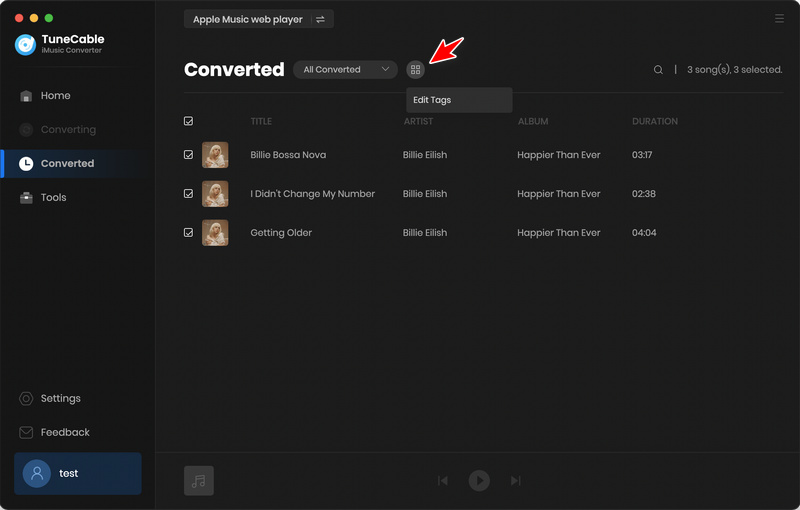Uncheck the Billie Bossa Nova checkbox

click(188, 155)
